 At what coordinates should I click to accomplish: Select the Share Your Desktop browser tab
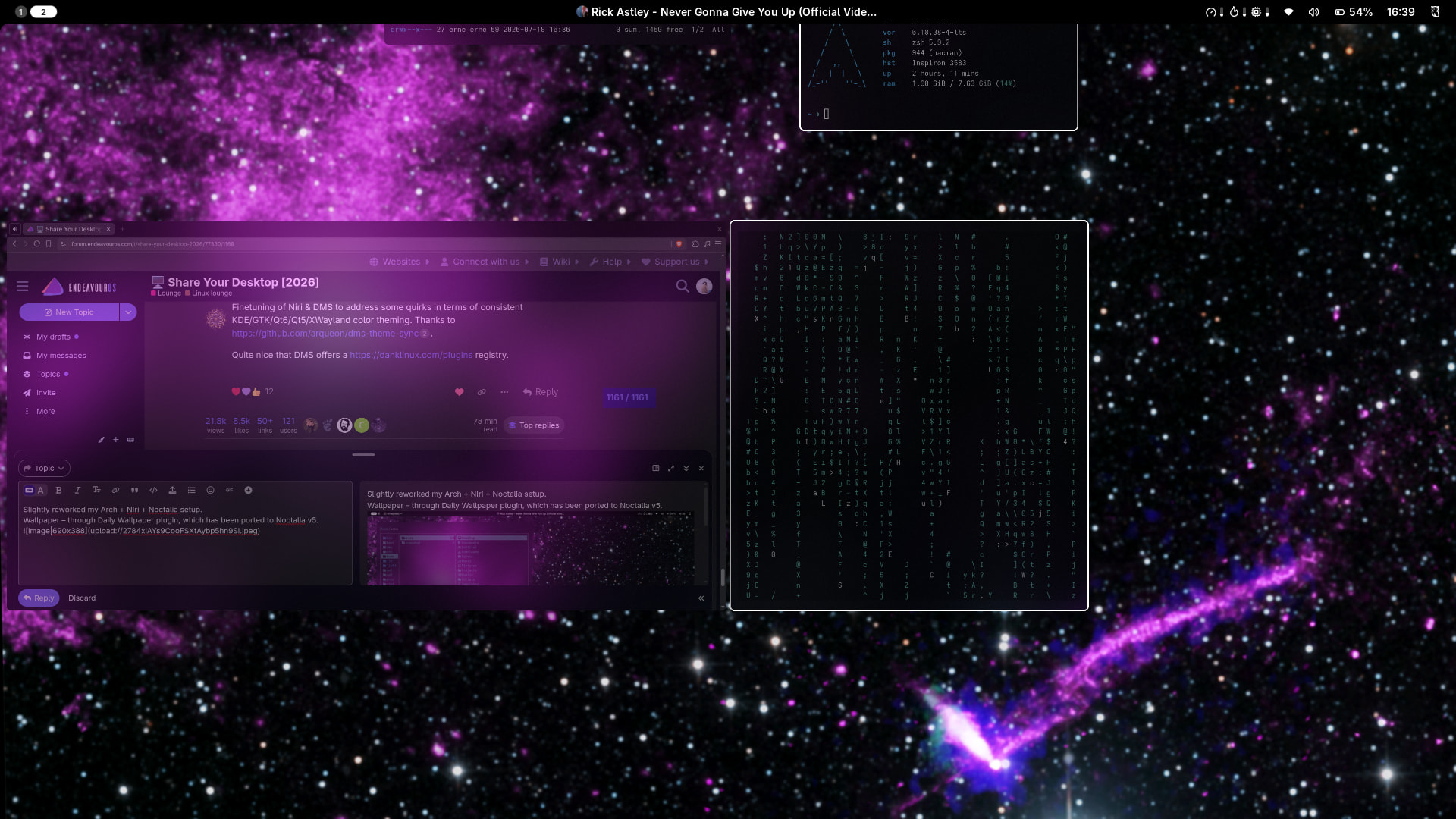click(68, 229)
